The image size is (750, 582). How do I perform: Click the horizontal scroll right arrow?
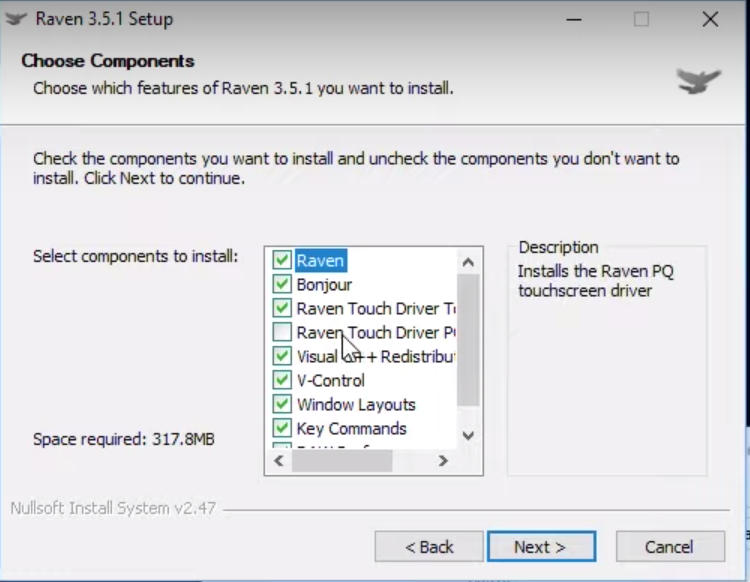pyautogui.click(x=443, y=461)
